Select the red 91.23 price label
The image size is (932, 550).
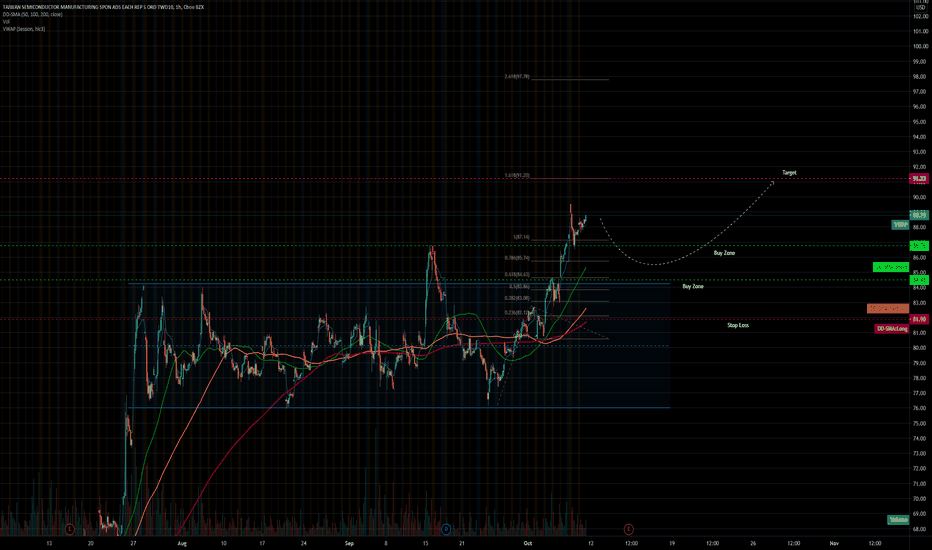coord(919,178)
